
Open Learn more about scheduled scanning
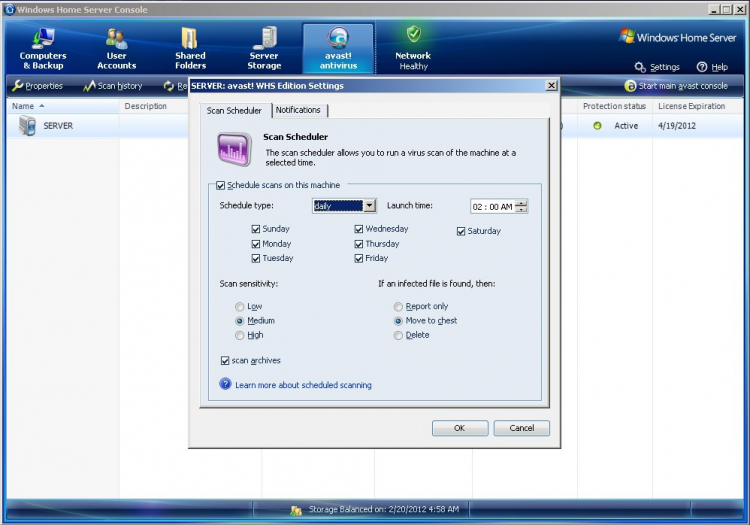click(303, 385)
